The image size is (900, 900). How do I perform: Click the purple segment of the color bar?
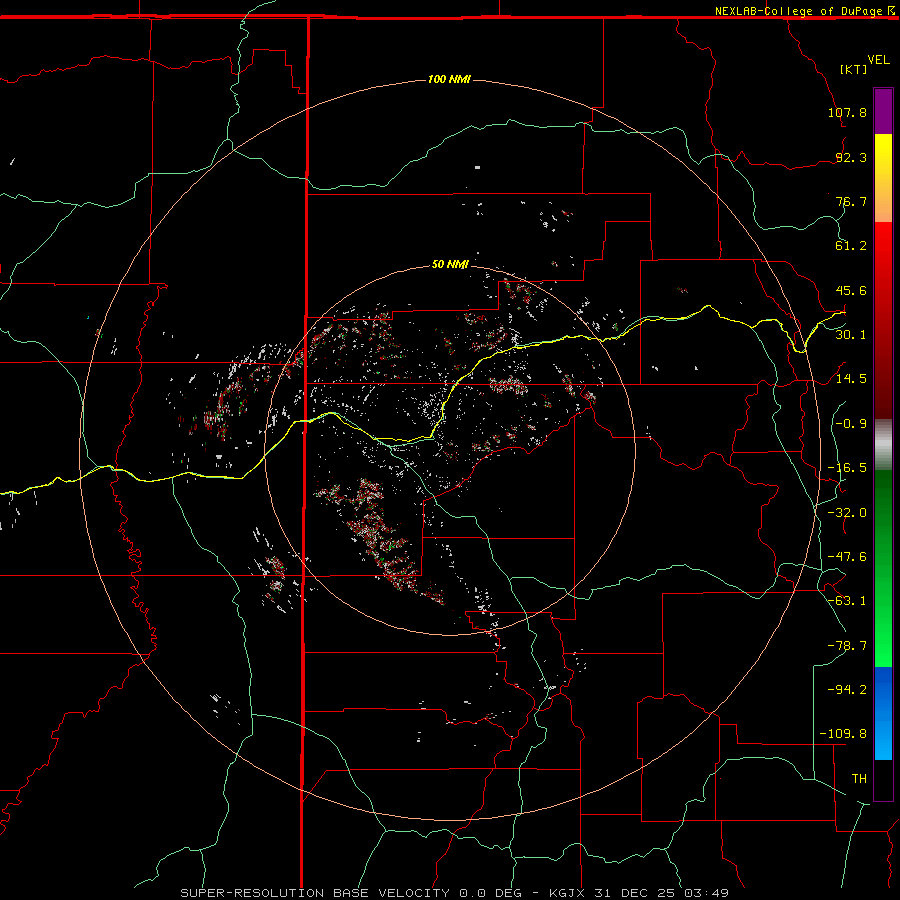(x=883, y=111)
